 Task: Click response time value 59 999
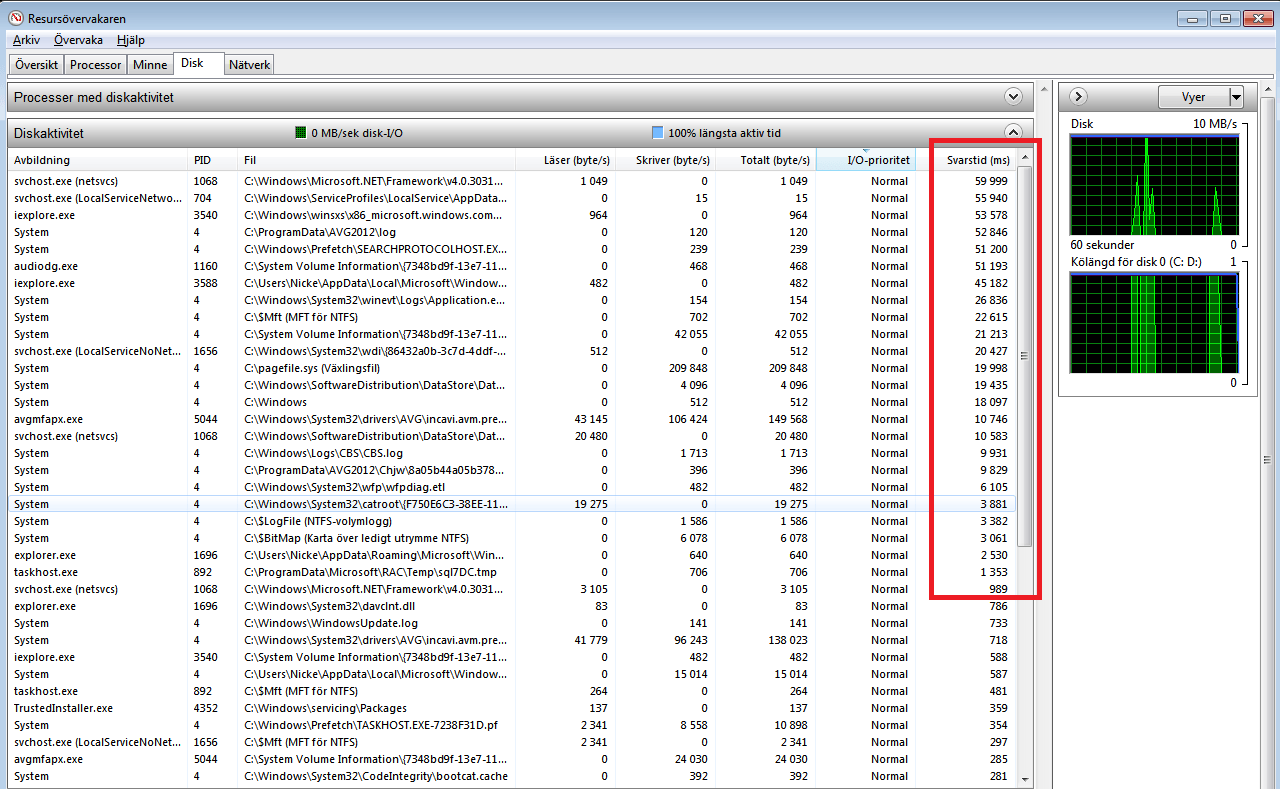click(991, 181)
